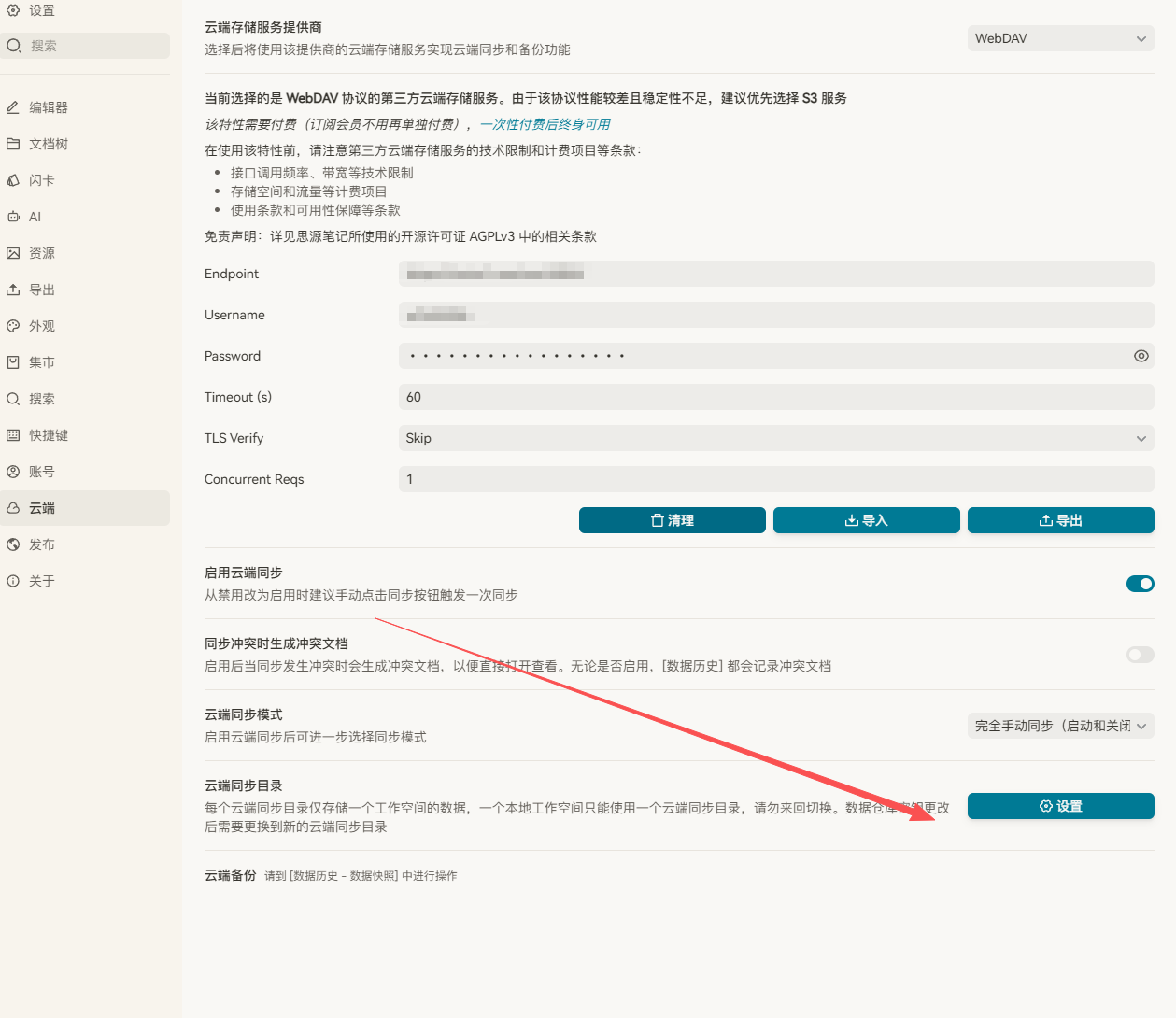This screenshot has width=1176, height=1018.
Task: Click the 导出 export icon in the sidebar
Action: click(x=13, y=290)
